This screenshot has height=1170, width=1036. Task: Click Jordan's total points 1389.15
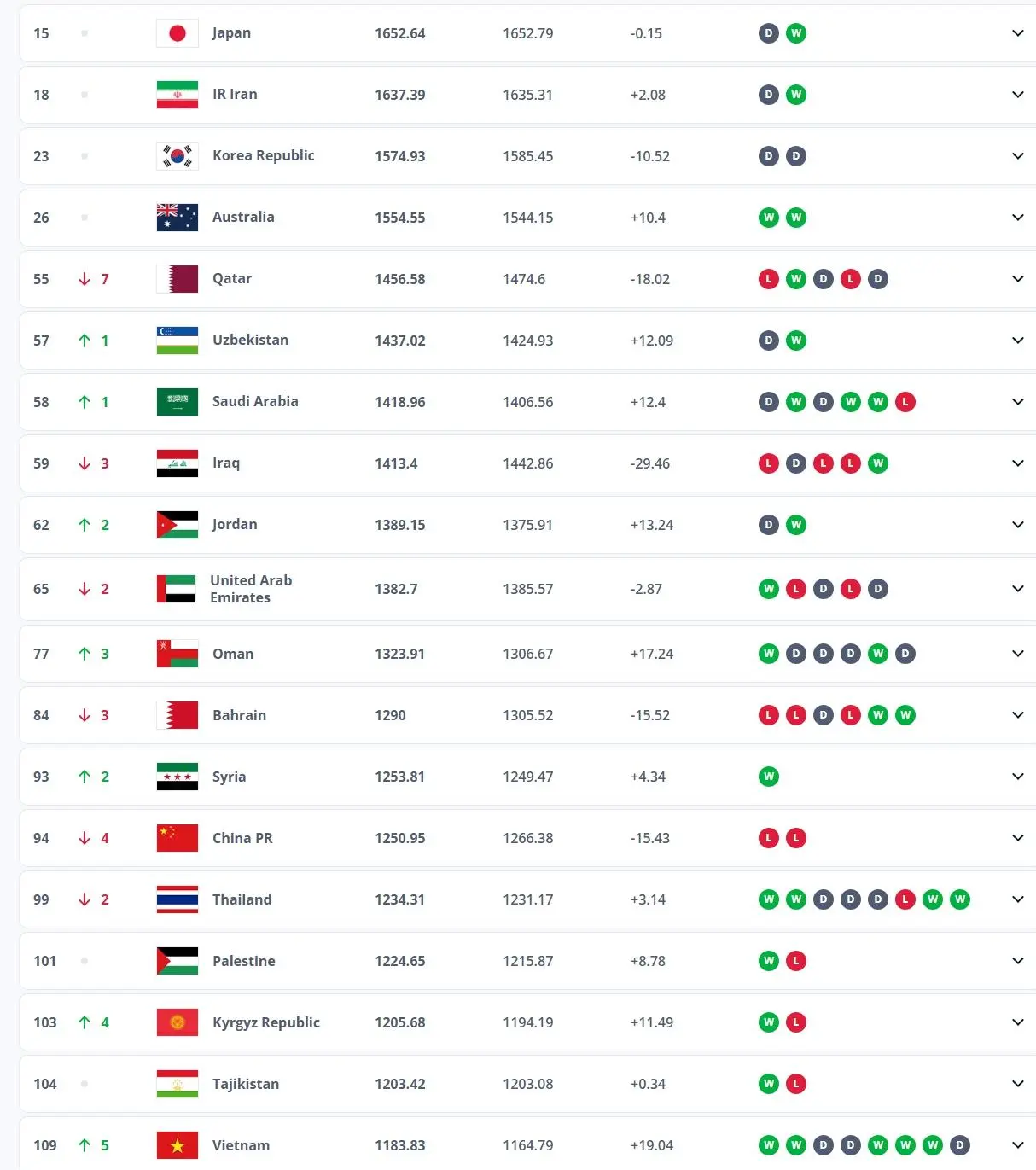coord(399,525)
